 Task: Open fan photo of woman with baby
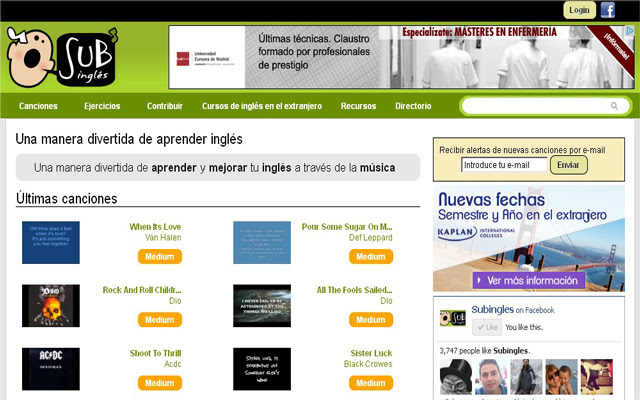pyautogui.click(x=561, y=377)
